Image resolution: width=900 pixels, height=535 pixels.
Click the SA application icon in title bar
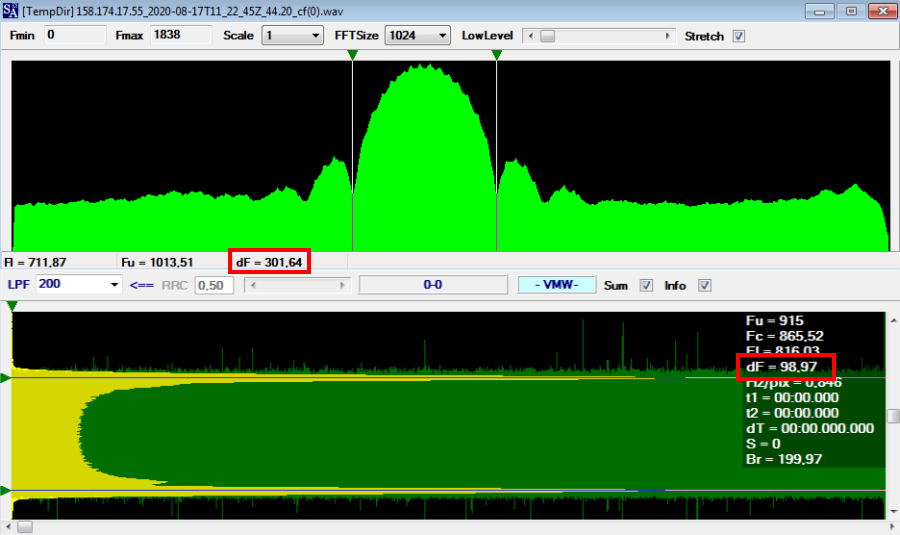click(x=10, y=10)
